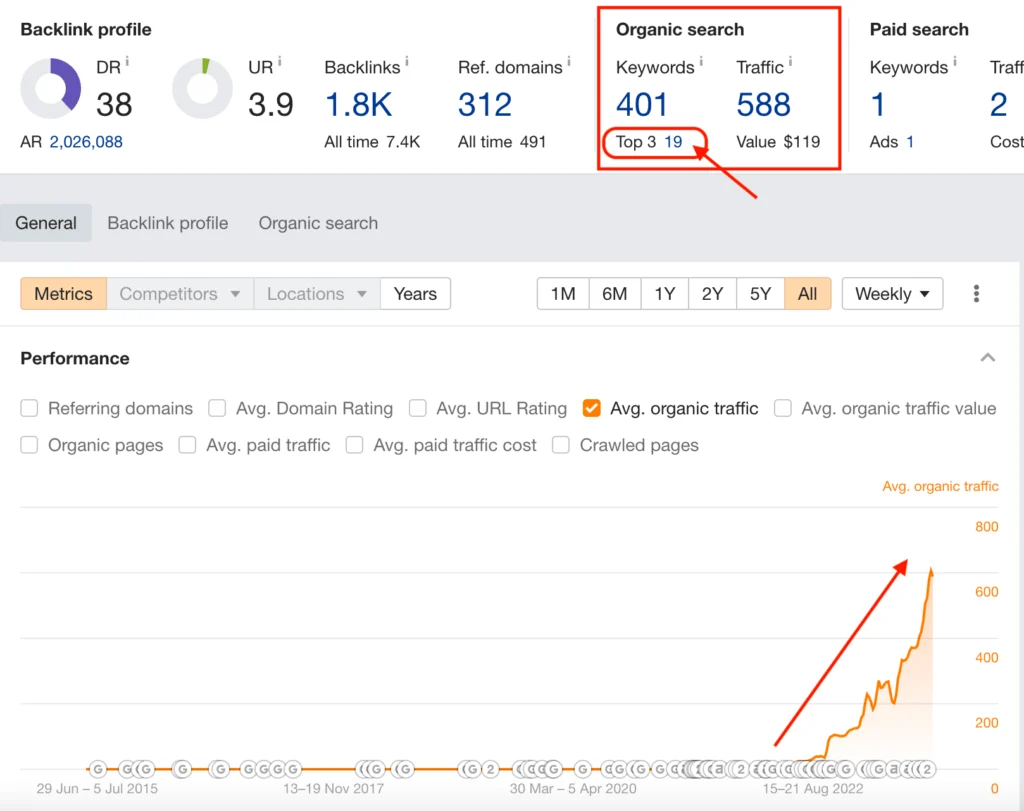Select the Metrics view button

click(x=63, y=294)
